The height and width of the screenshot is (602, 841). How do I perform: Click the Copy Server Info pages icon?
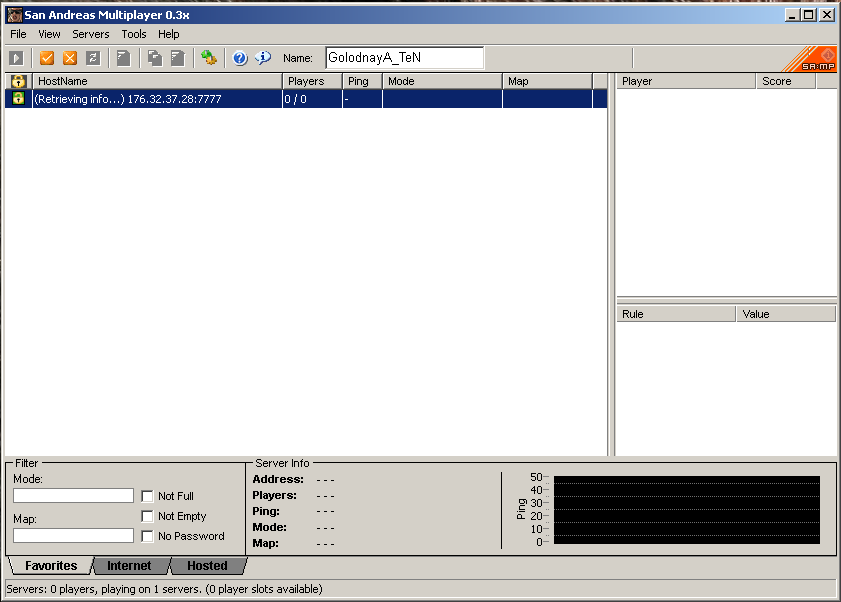[x=155, y=58]
